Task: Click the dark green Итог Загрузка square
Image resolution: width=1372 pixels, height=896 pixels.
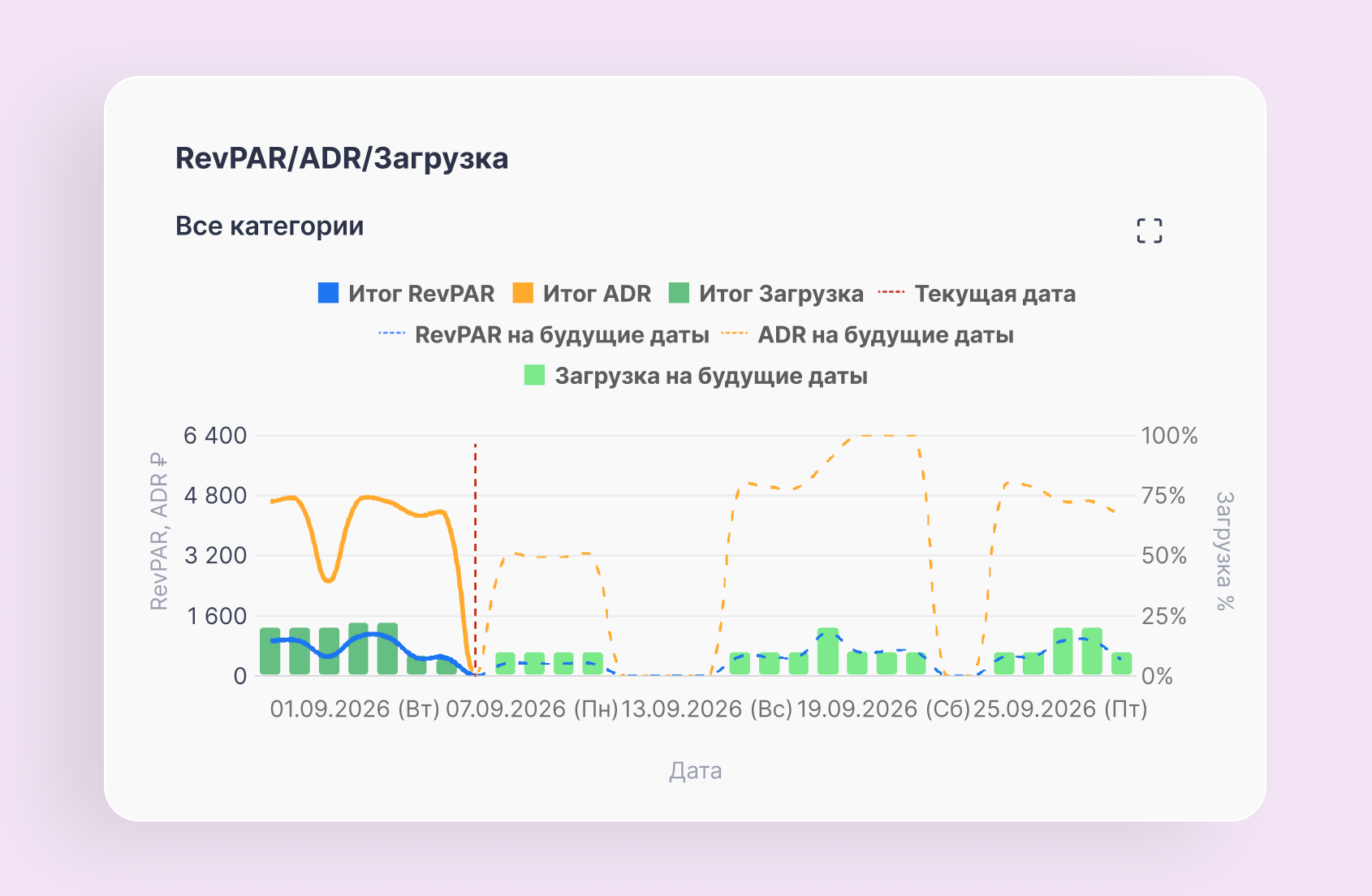Action: click(x=679, y=293)
